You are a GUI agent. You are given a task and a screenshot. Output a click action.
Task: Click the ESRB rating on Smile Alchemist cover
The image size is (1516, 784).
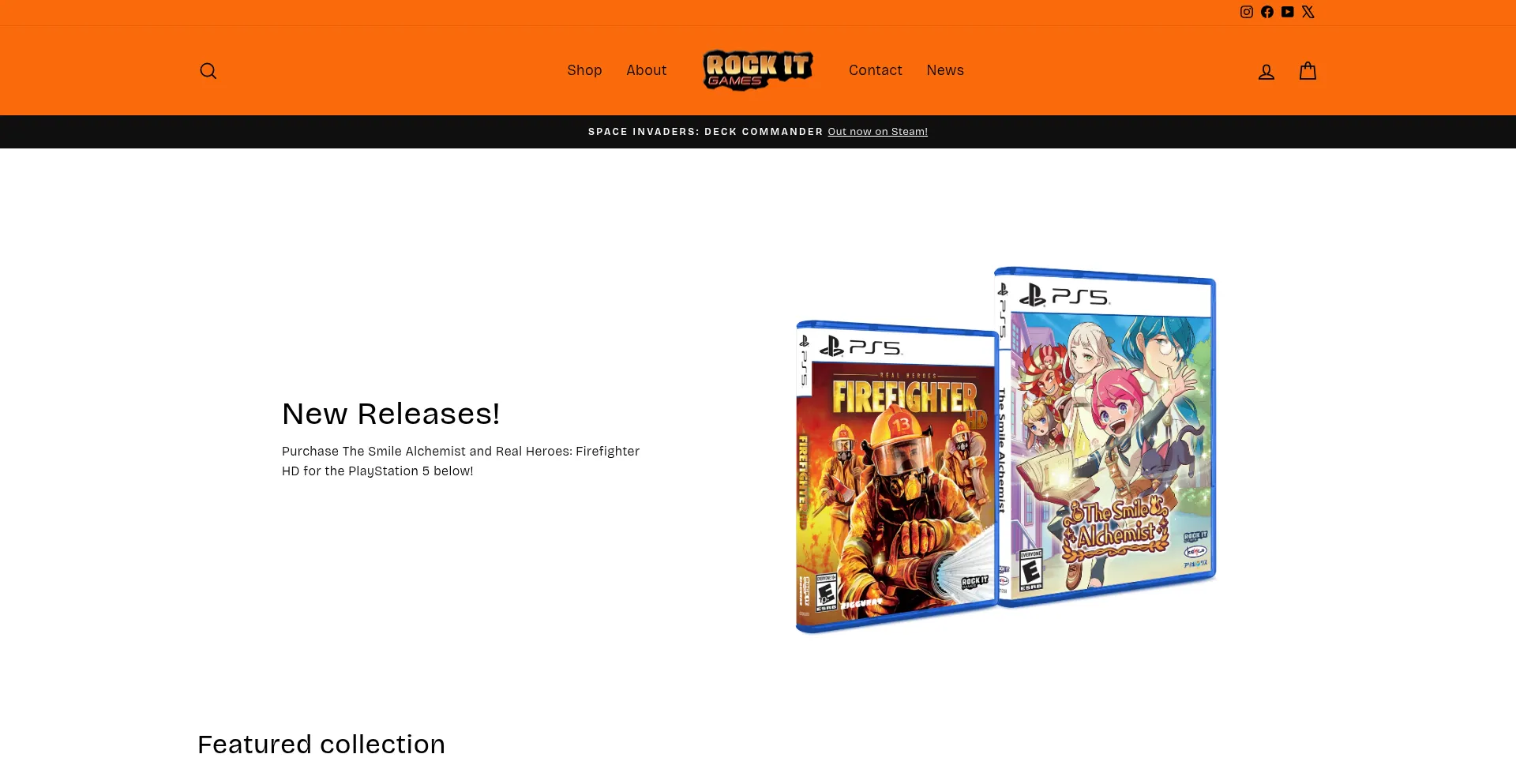(1031, 570)
